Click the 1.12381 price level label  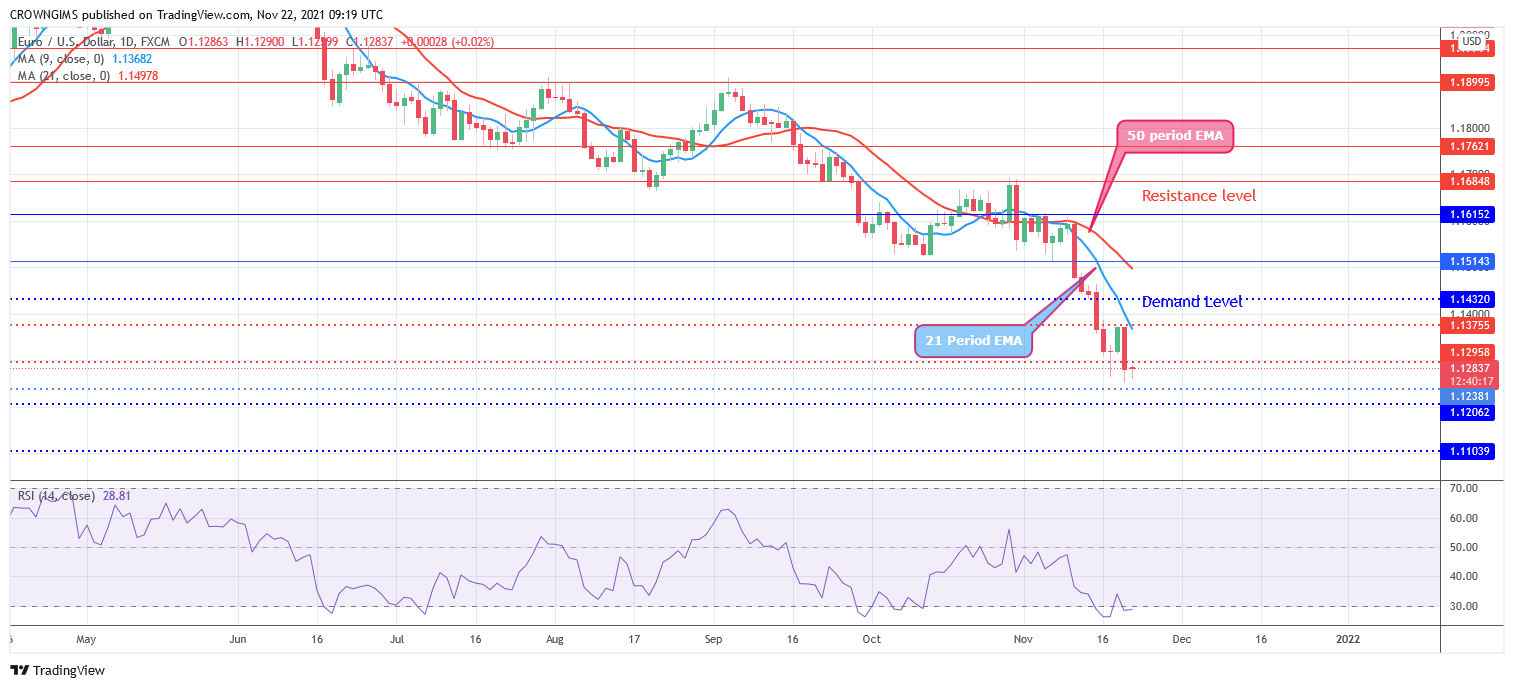1467,396
